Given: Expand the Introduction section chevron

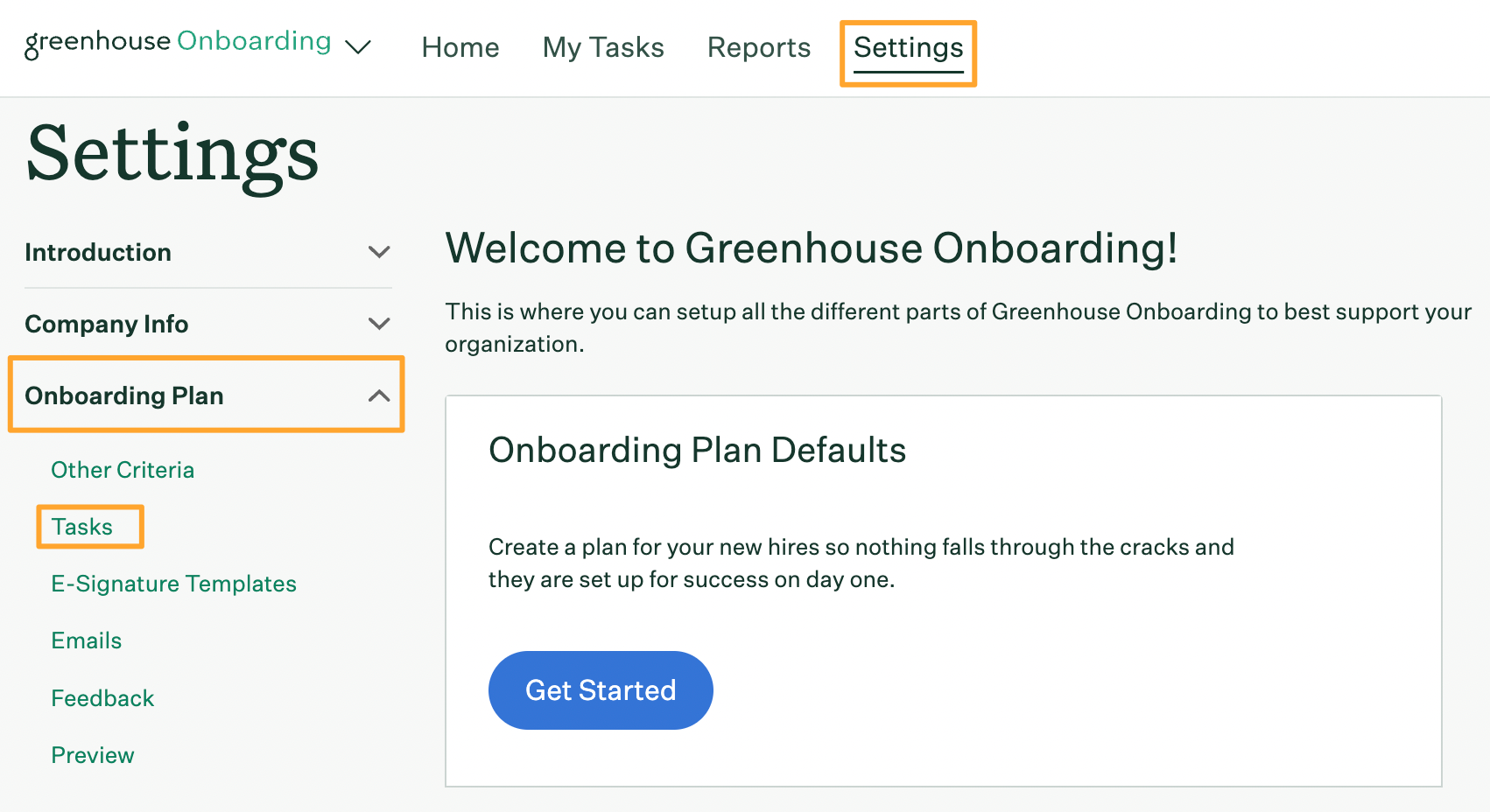Looking at the screenshot, I should tap(379, 252).
